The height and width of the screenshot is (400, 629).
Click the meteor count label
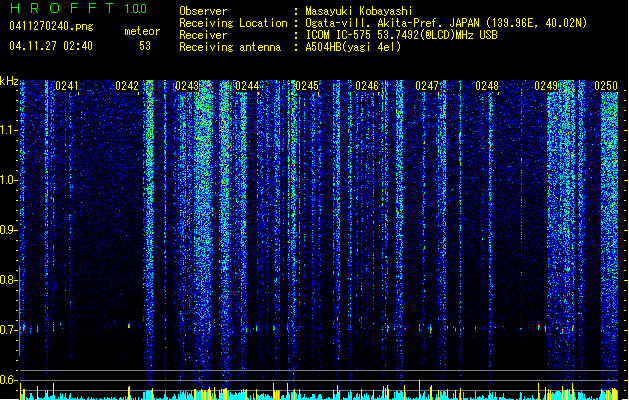pyautogui.click(x=142, y=31)
